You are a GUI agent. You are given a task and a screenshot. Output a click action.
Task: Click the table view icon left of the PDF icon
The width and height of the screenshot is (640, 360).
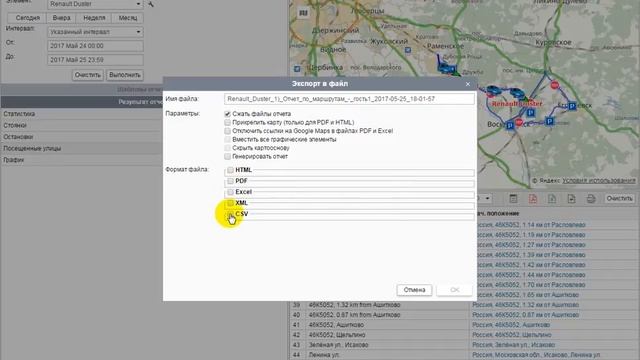513,199
